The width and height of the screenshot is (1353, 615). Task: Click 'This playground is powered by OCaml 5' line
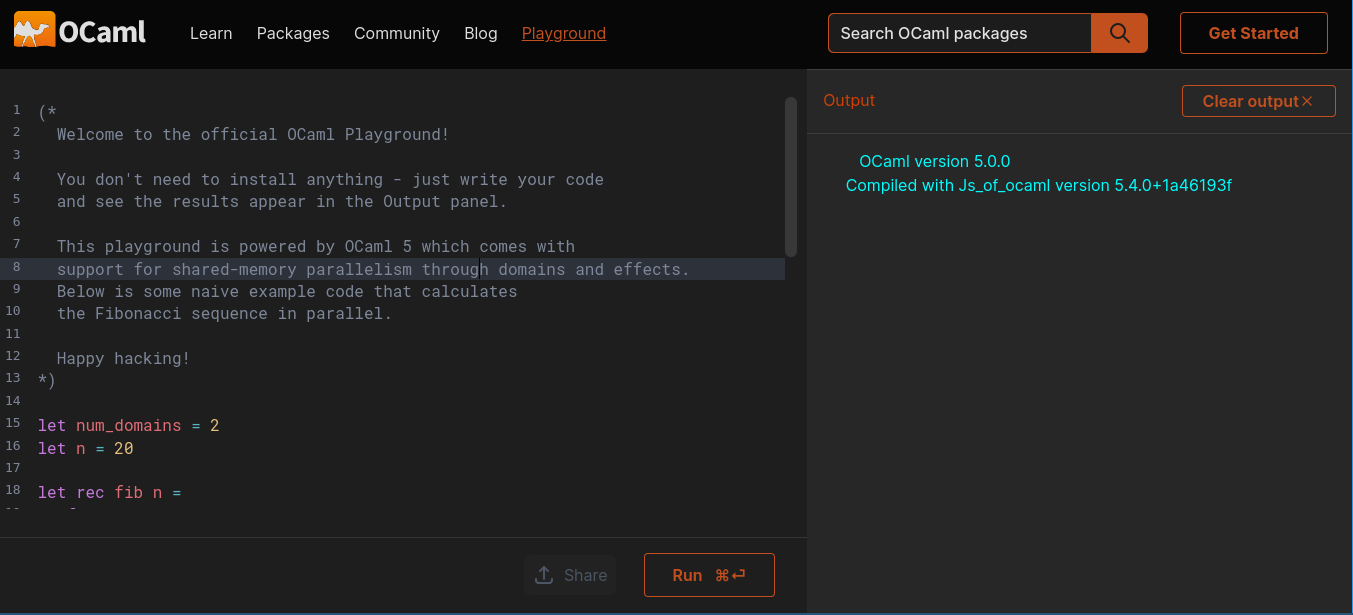(x=316, y=246)
